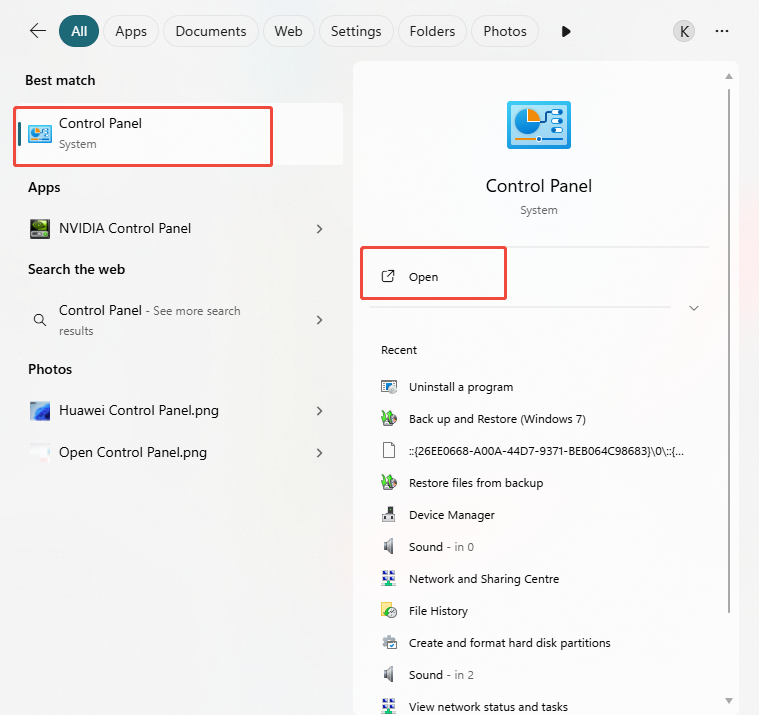Click the Network and Sharing Centre icon
759x715 pixels.
390,579
